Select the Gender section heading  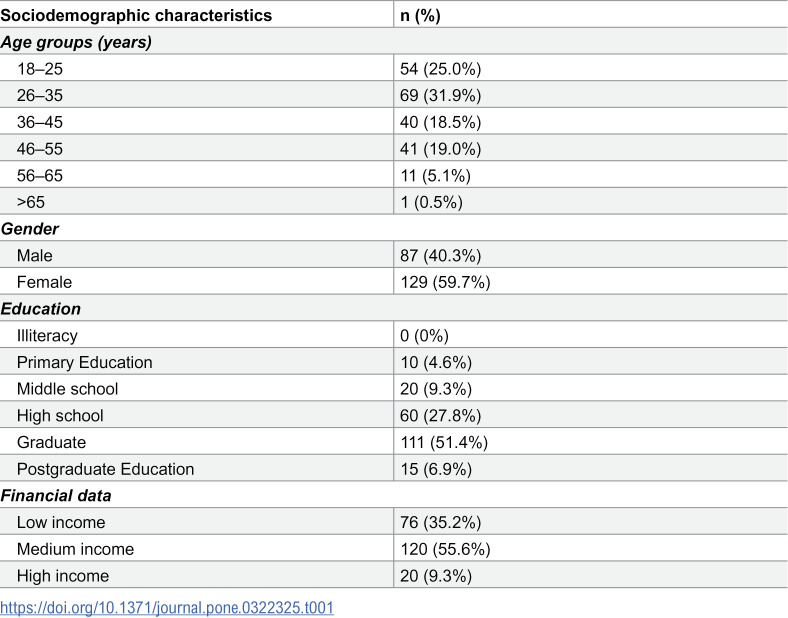[x=30, y=229]
